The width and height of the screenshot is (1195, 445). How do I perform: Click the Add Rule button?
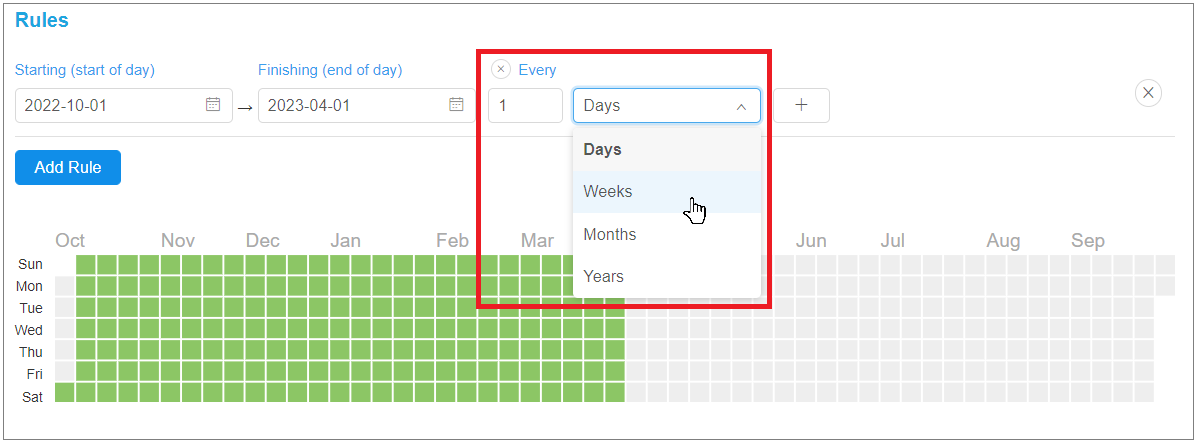(68, 168)
